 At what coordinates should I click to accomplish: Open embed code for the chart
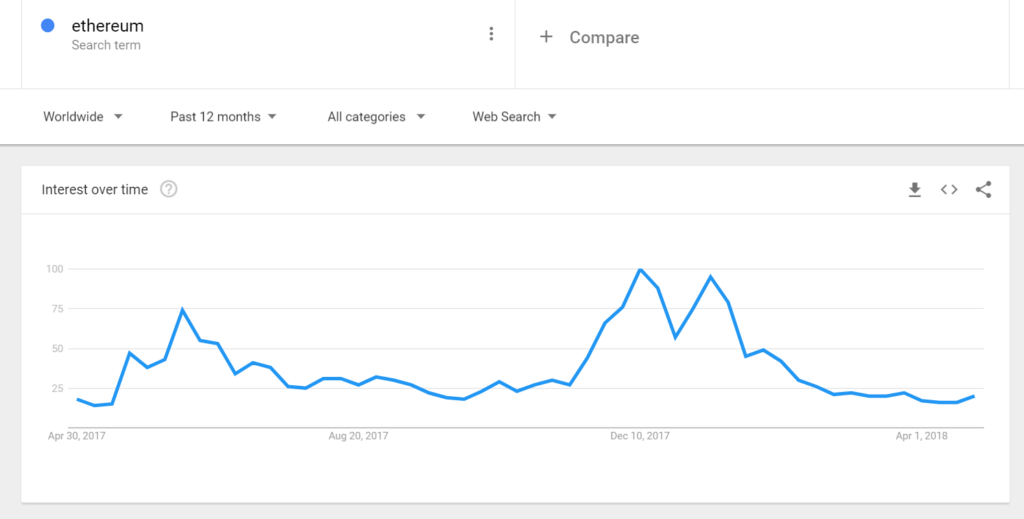949,189
